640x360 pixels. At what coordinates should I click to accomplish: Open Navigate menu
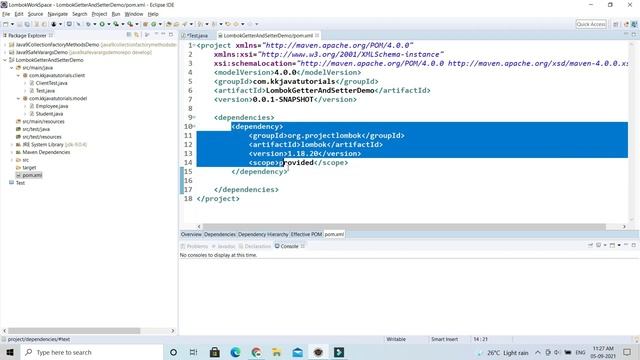click(x=58, y=14)
